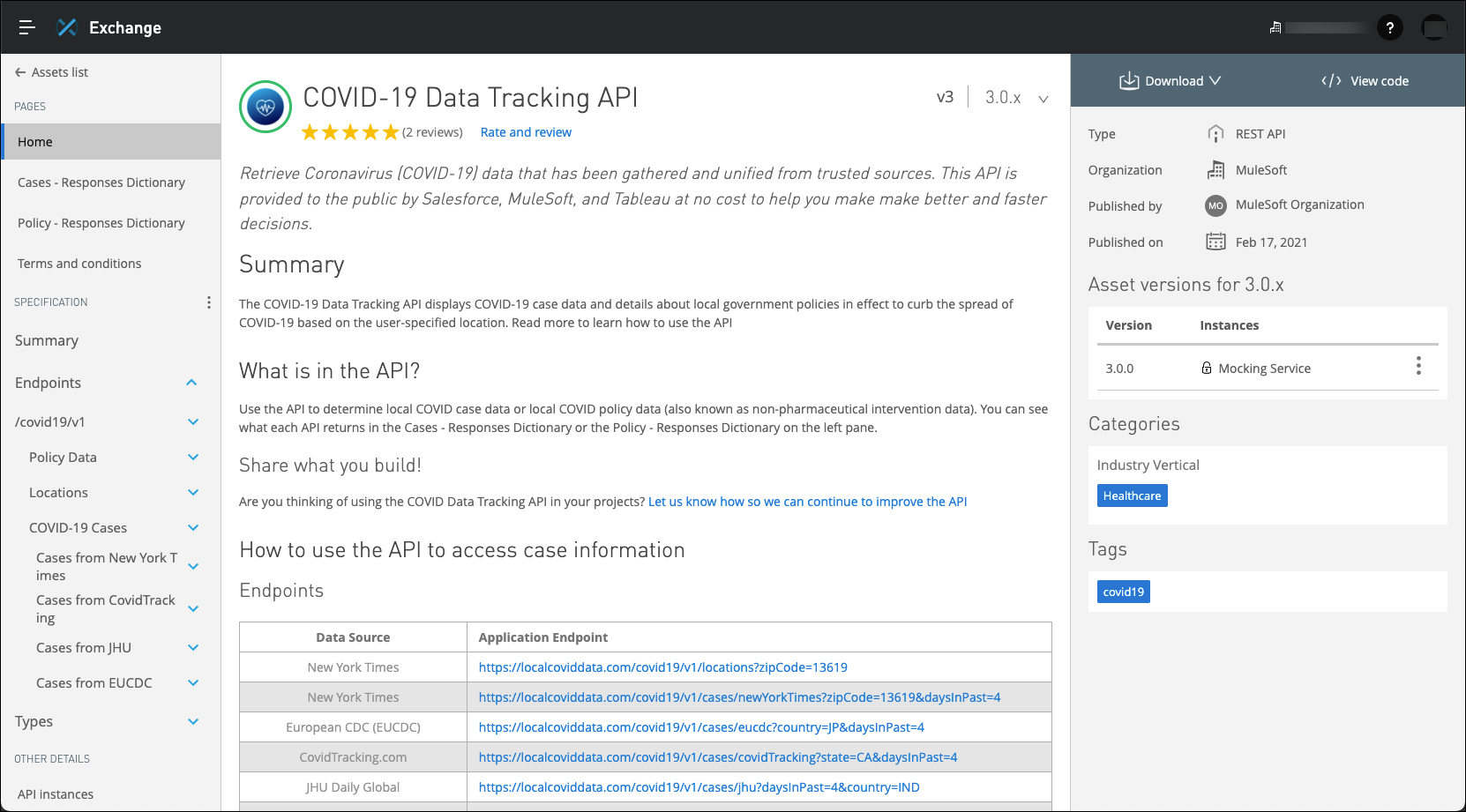Screen dimensions: 1466x812
Task: Open Specification three-dot options menu
Action: click(x=209, y=302)
